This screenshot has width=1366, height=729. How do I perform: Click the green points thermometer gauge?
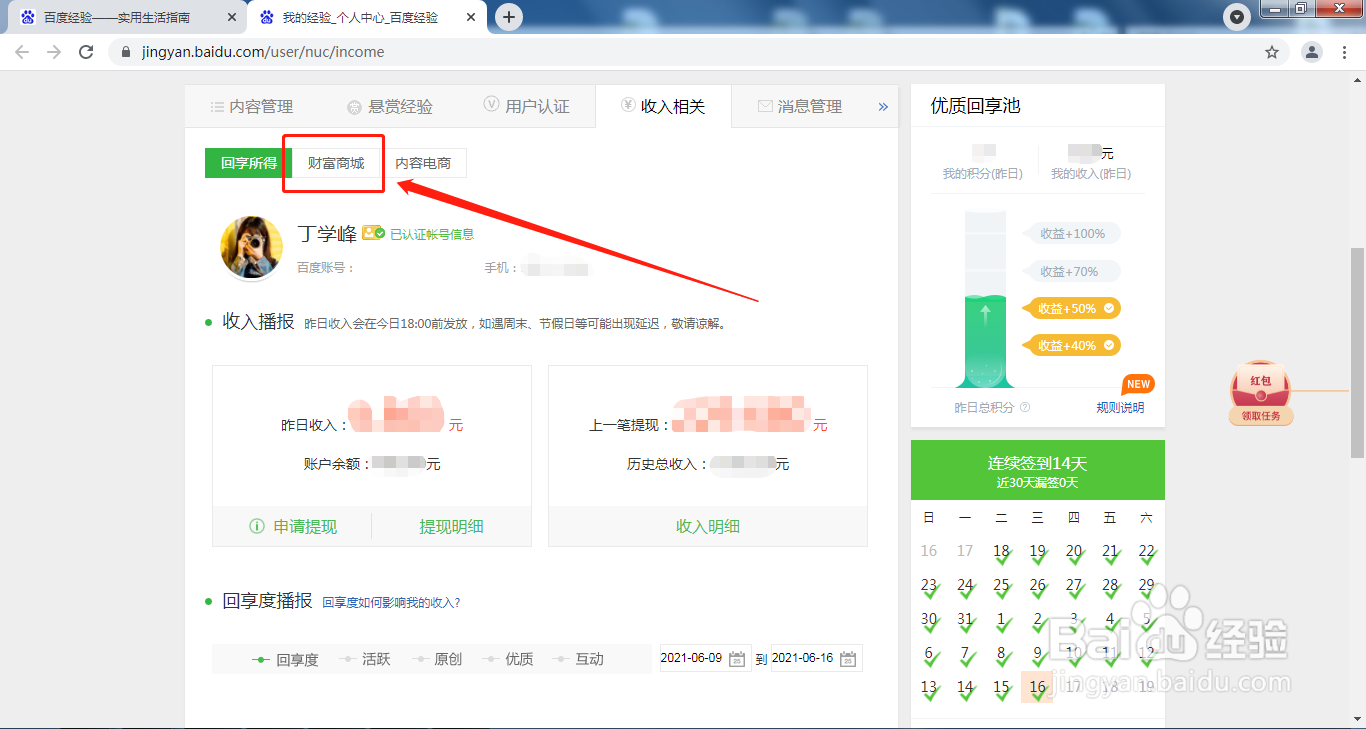[x=986, y=299]
